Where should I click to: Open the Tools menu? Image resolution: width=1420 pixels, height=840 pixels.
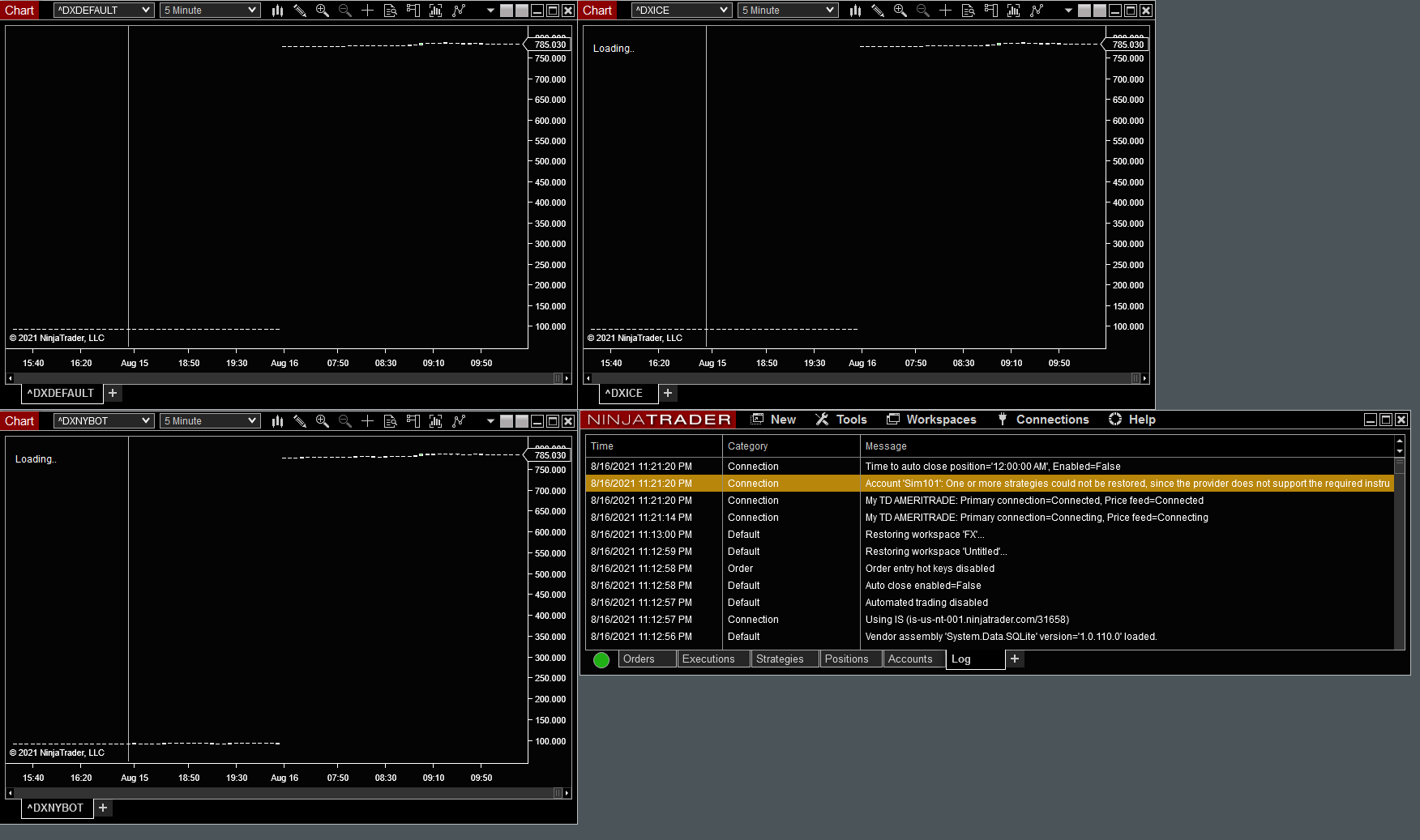(841, 420)
